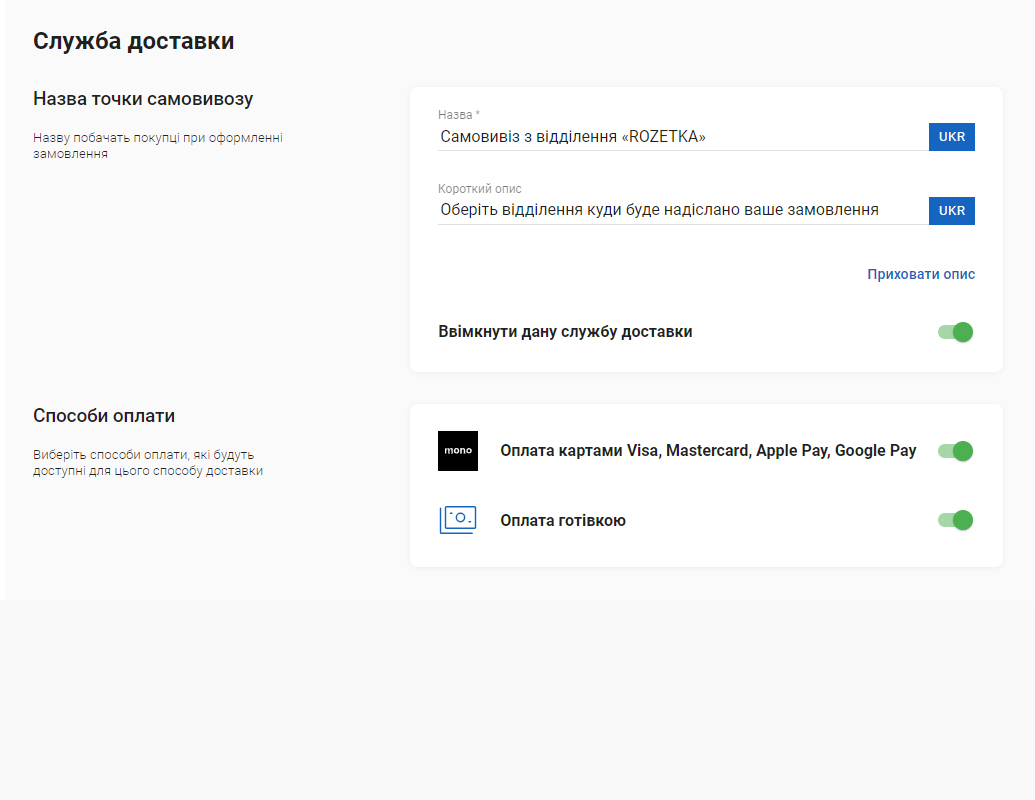The image size is (1035, 800).
Task: Focus the Назва input with 'Самовивіз з відділення'
Action: [683, 137]
